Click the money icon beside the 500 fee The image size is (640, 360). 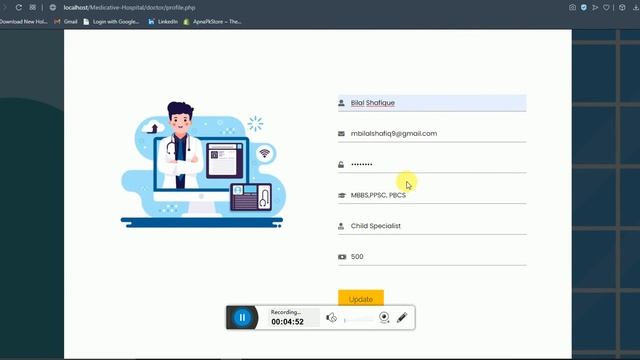[x=342, y=257]
